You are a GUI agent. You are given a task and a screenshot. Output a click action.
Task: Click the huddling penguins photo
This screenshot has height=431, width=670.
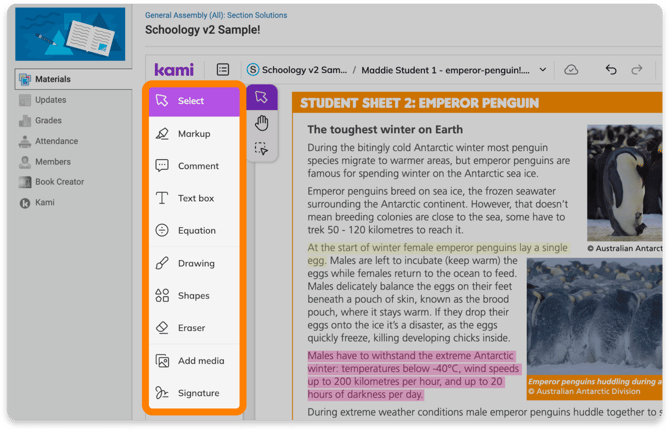pyautogui.click(x=594, y=317)
